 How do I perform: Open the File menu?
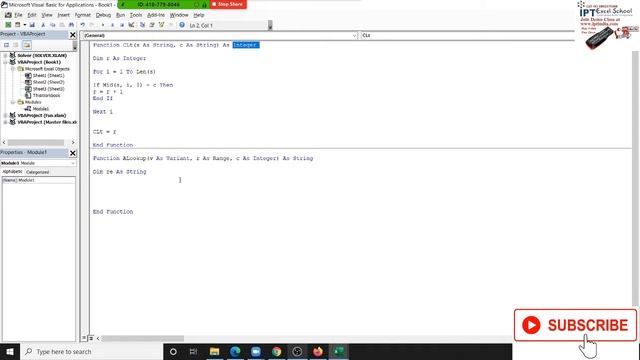click(x=18, y=15)
